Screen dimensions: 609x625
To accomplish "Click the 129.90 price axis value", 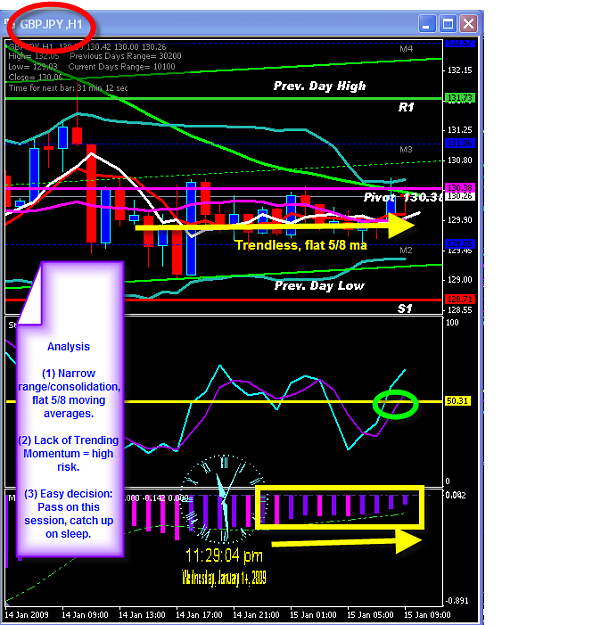I will tap(460, 220).
